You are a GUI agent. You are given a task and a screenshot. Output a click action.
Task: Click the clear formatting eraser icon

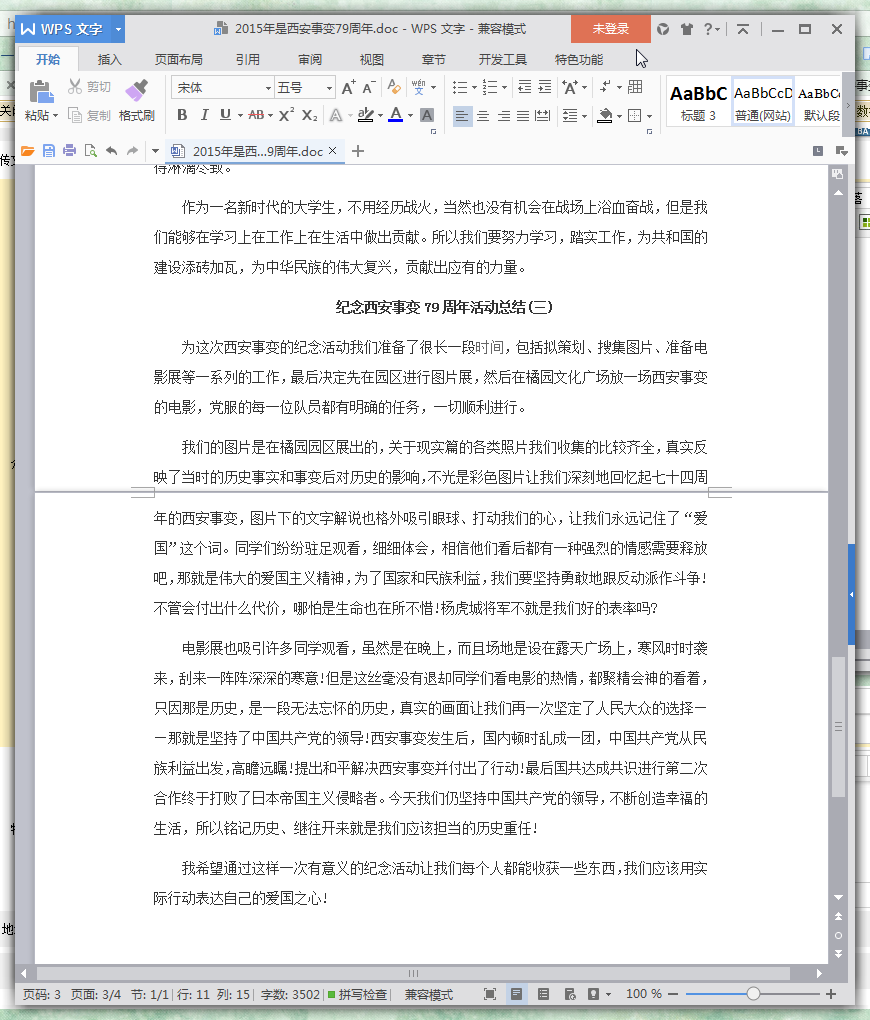pos(394,87)
